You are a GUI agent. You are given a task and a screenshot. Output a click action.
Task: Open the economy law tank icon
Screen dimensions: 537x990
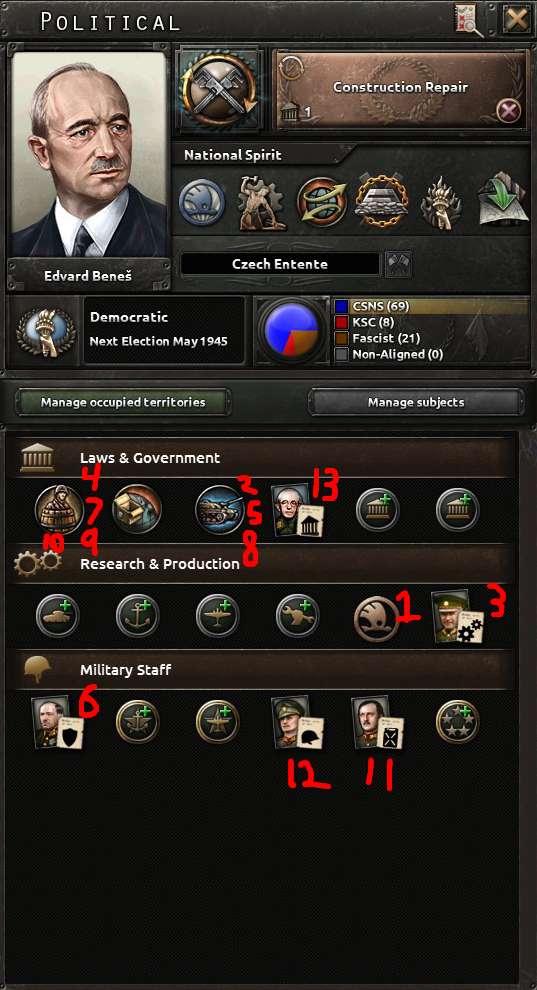tap(220, 509)
